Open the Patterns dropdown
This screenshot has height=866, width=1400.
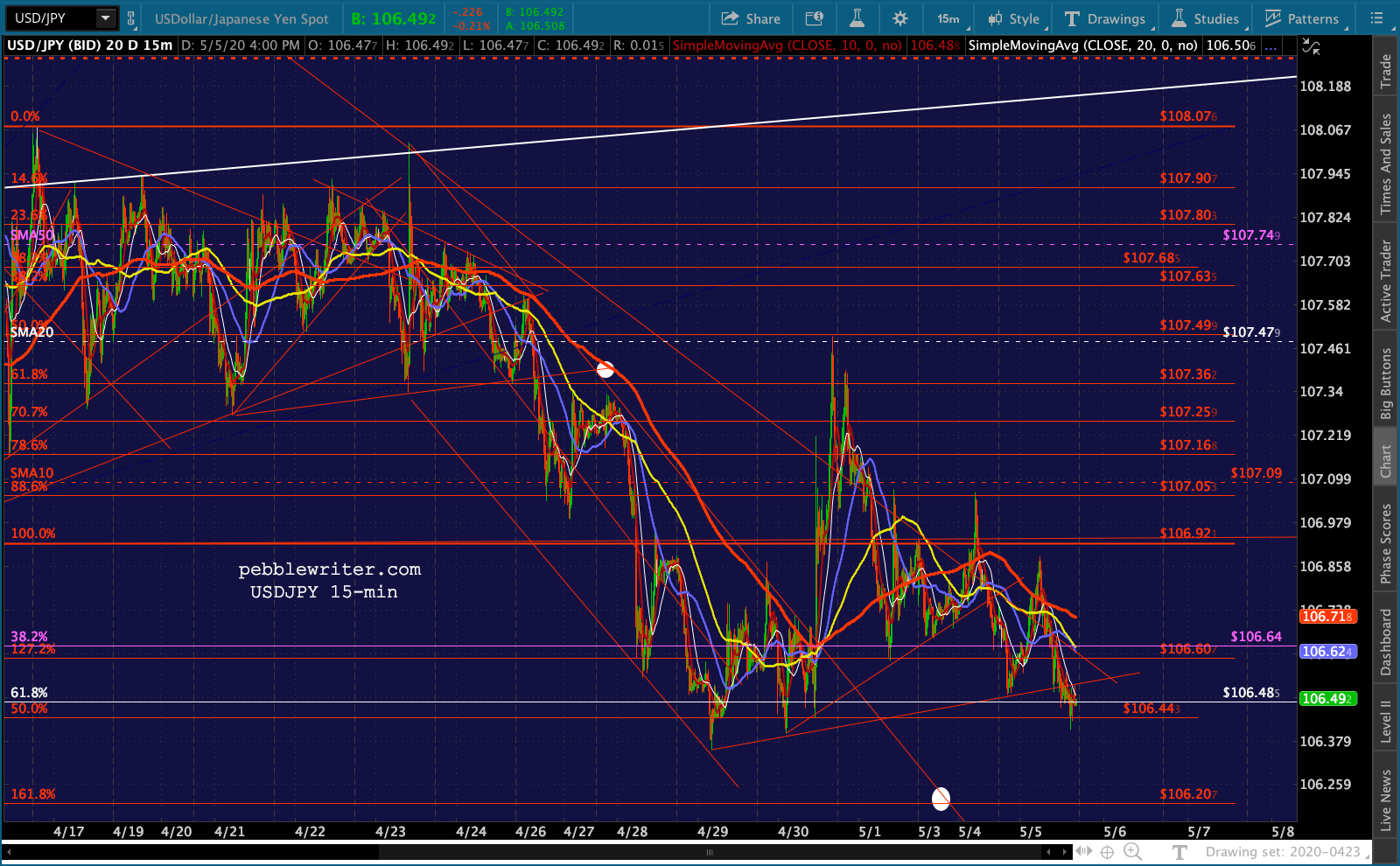click(x=1302, y=18)
